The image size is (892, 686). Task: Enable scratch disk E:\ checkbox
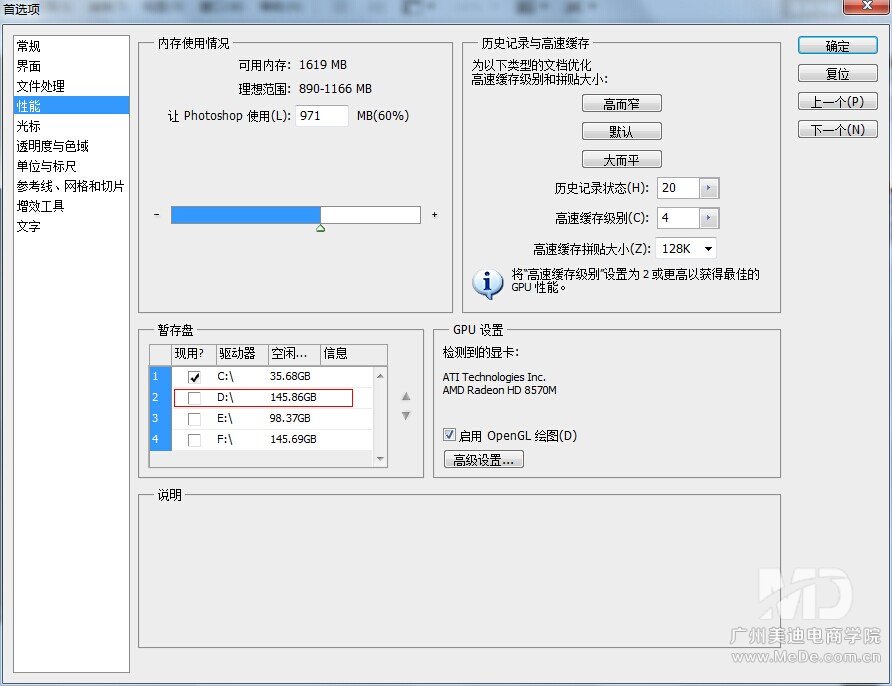point(194,419)
